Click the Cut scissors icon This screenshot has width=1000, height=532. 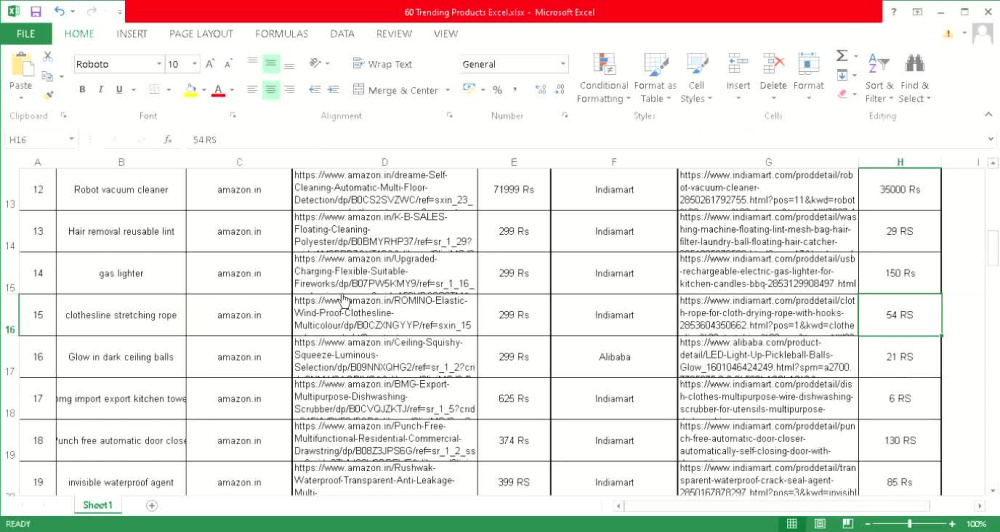(47, 57)
